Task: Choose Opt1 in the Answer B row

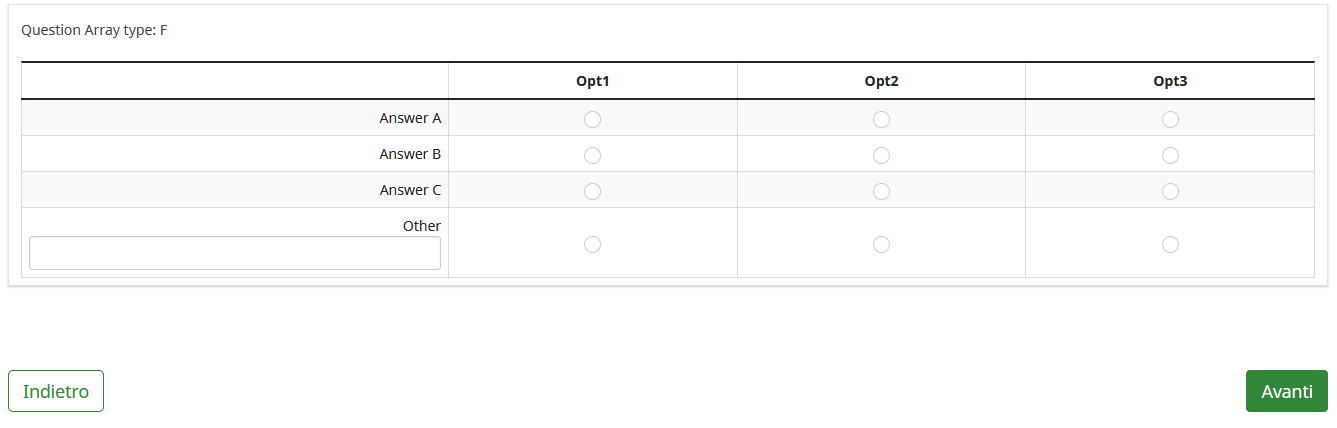Action: 592,156
